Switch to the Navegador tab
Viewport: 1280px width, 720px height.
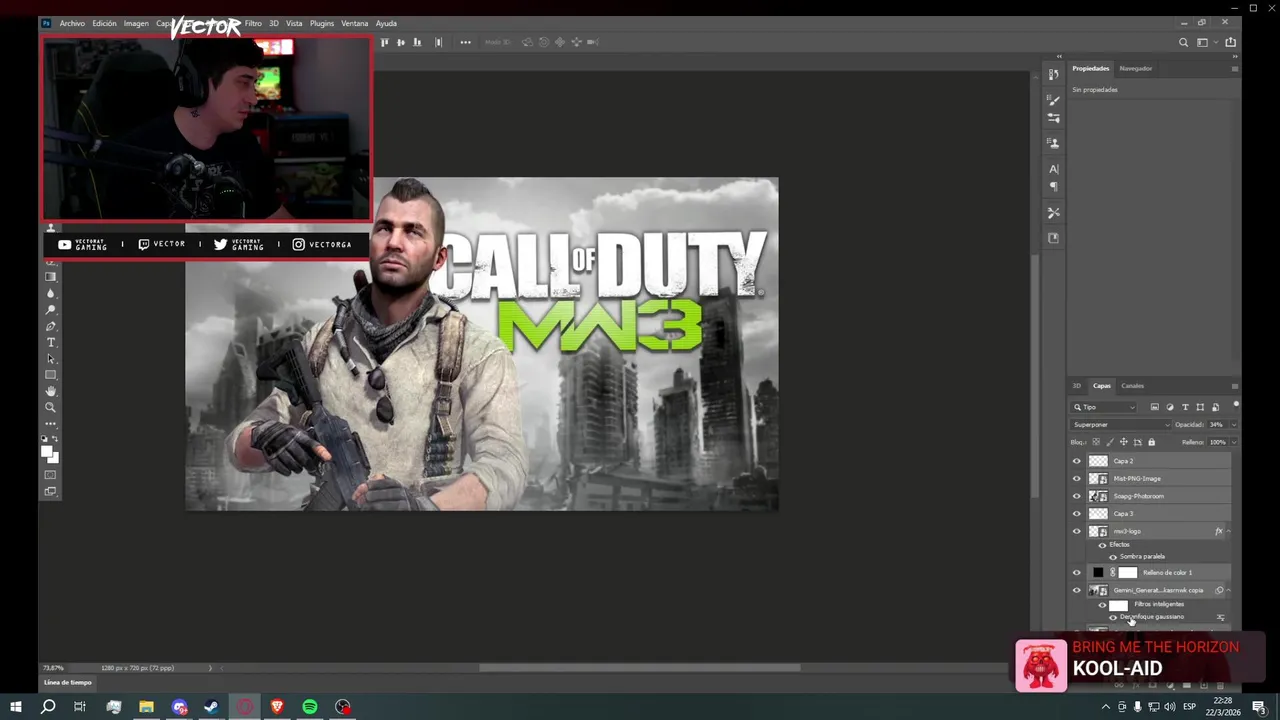(x=1135, y=68)
